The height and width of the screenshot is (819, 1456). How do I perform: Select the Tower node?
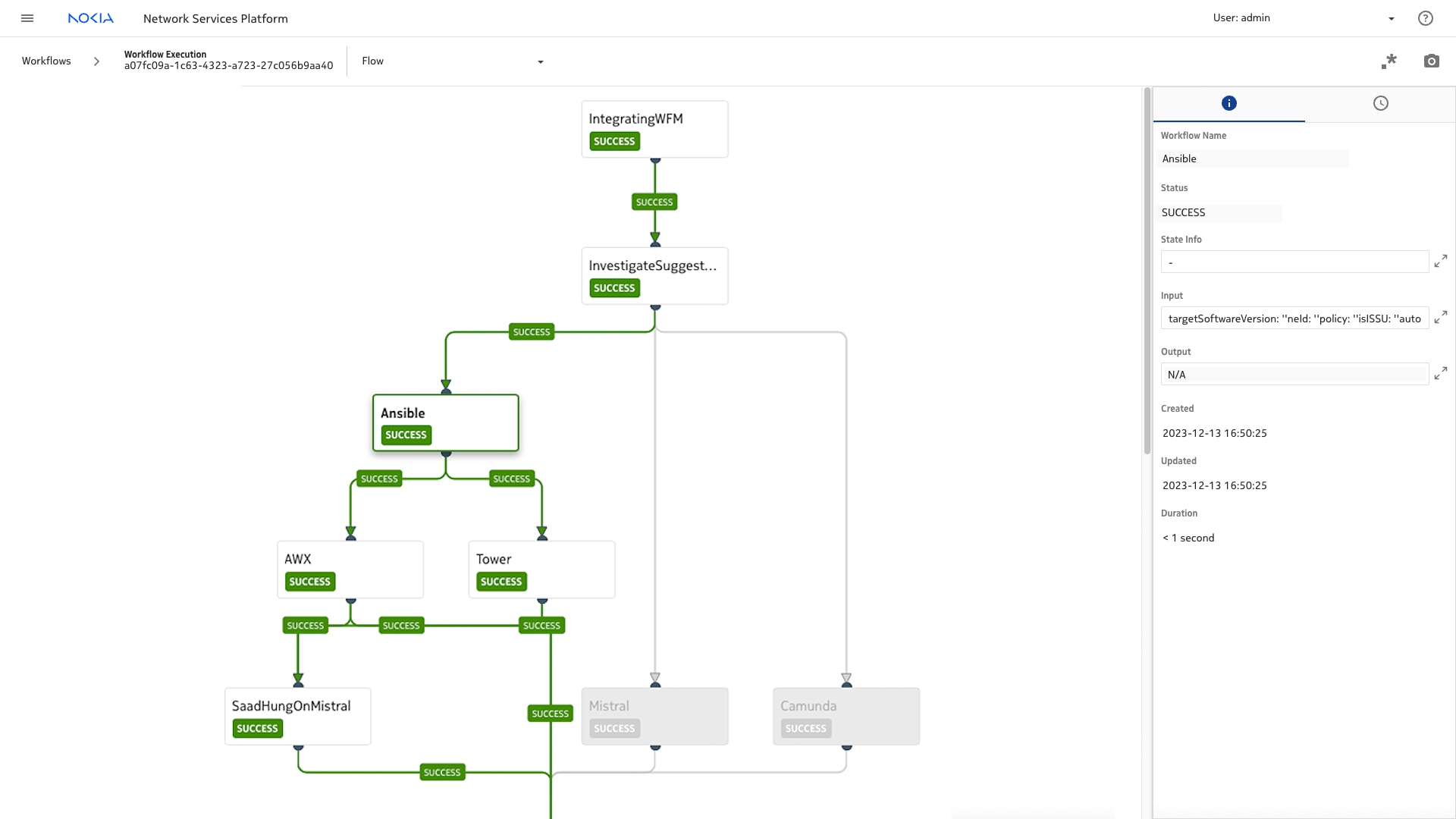tap(541, 570)
